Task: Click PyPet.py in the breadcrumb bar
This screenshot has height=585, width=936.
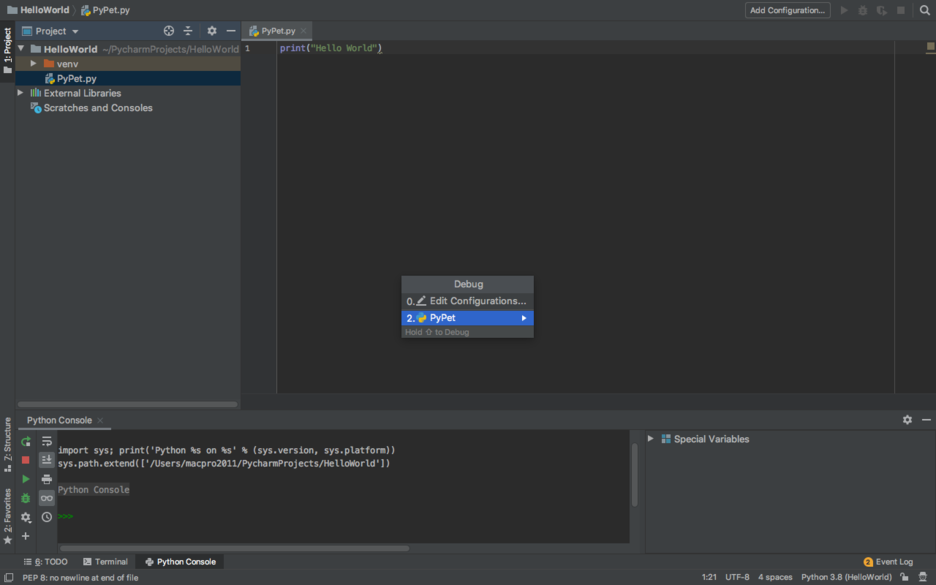Action: 105,10
